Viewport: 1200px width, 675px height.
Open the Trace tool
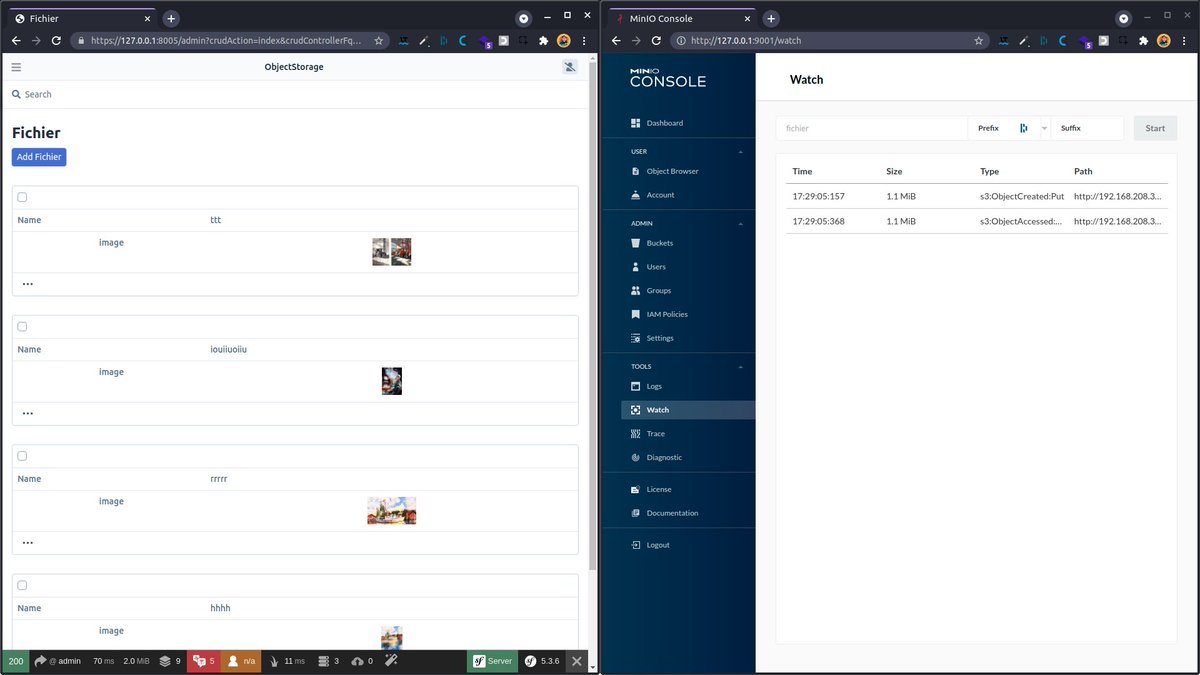point(655,433)
